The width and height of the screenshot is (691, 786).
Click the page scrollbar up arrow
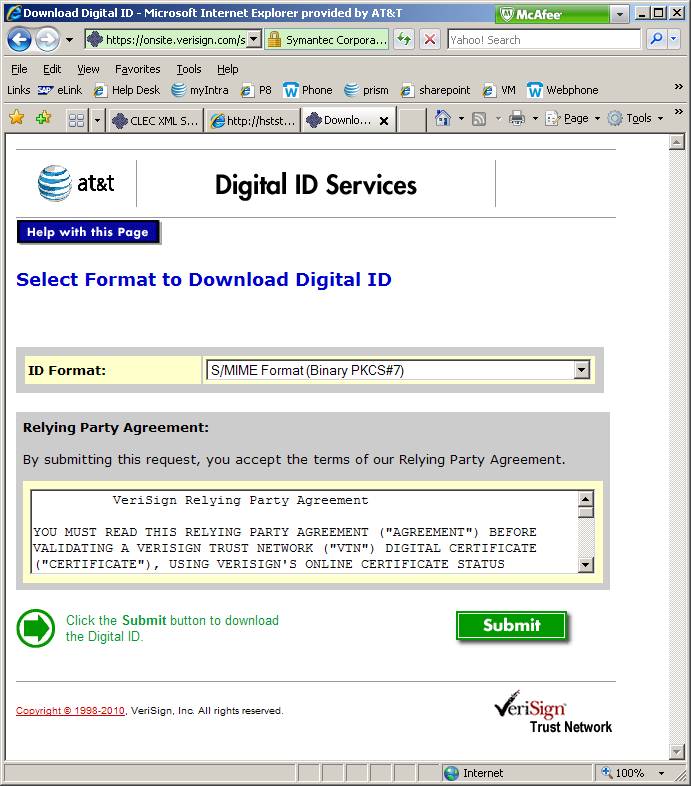click(677, 142)
